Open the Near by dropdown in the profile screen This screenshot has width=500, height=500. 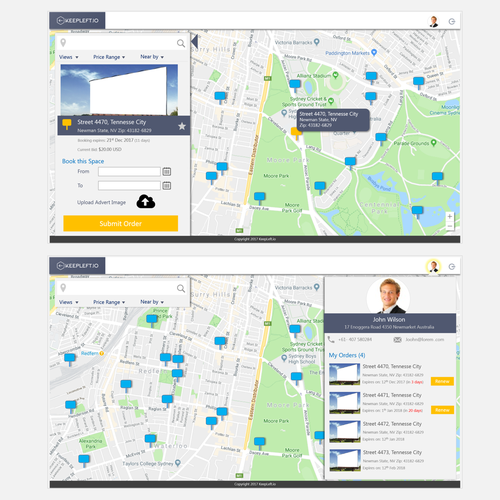pos(152,302)
